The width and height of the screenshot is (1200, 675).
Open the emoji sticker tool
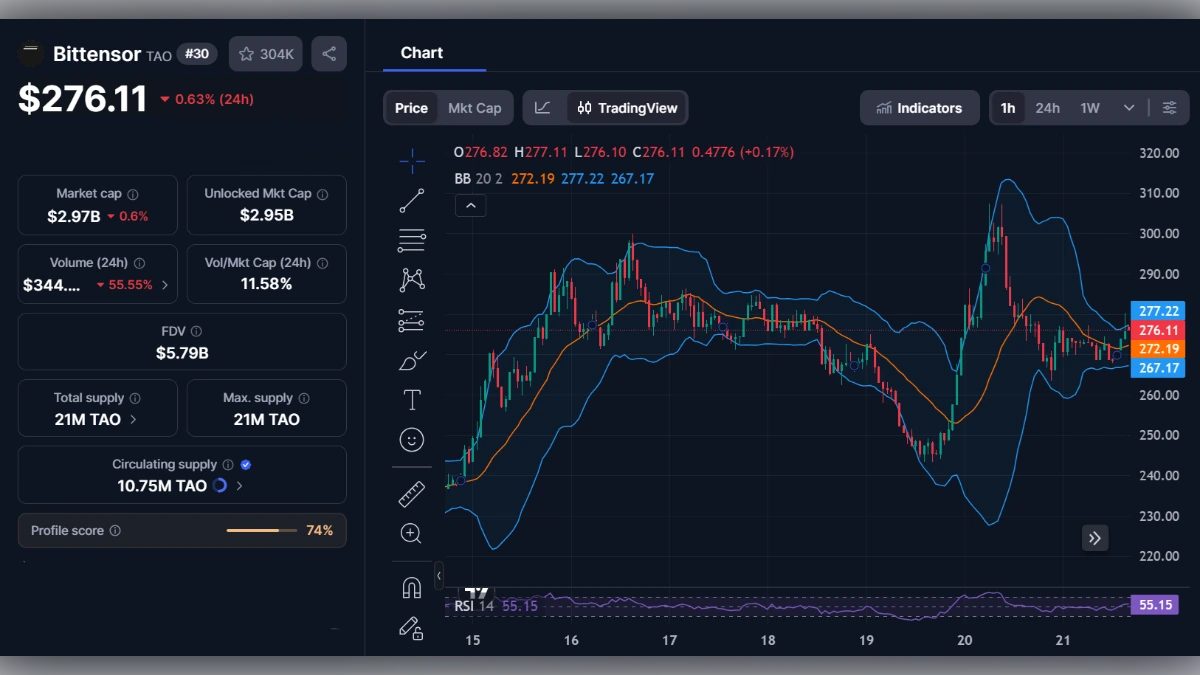tap(411, 439)
